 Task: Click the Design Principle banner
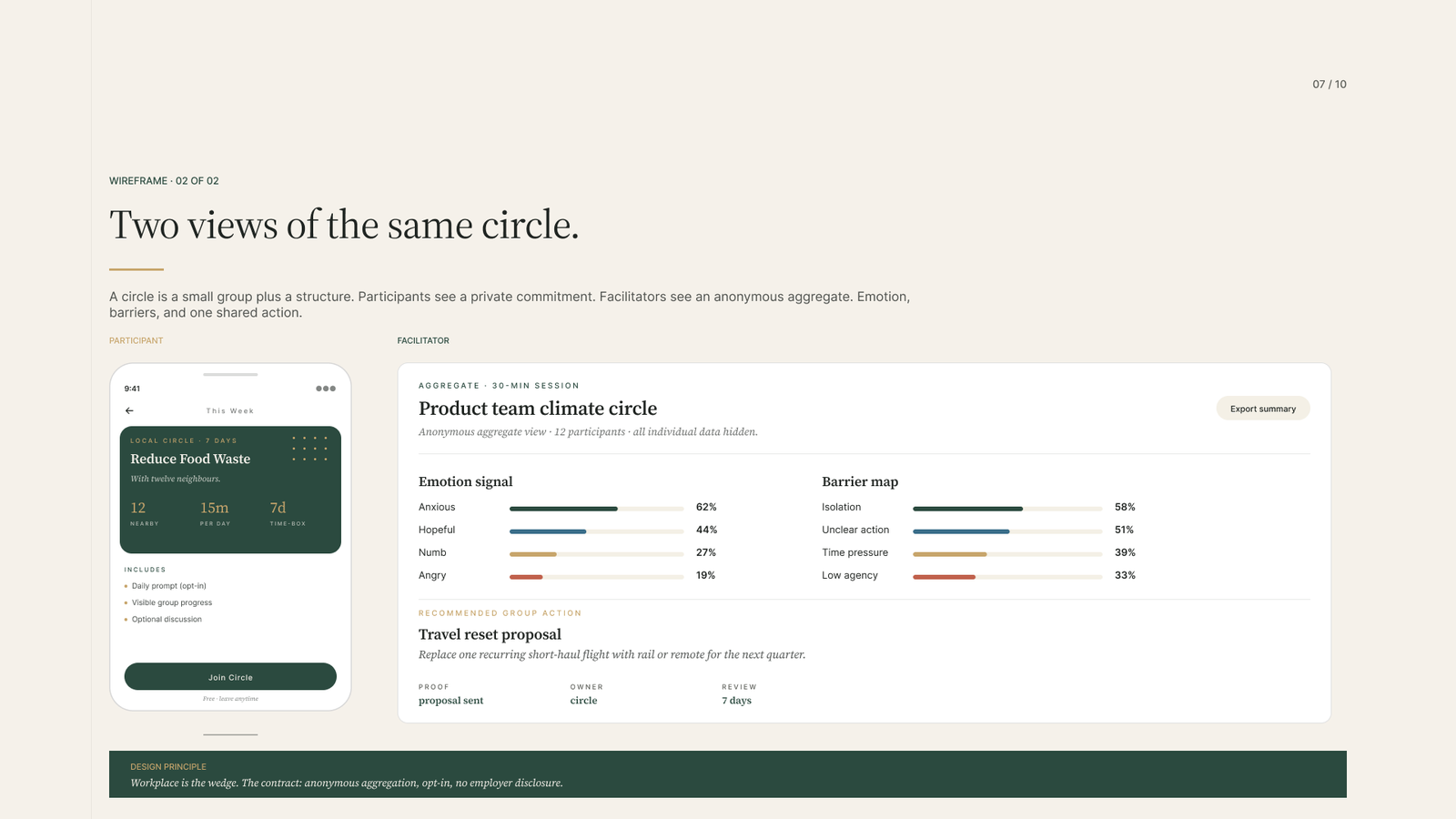tap(728, 774)
